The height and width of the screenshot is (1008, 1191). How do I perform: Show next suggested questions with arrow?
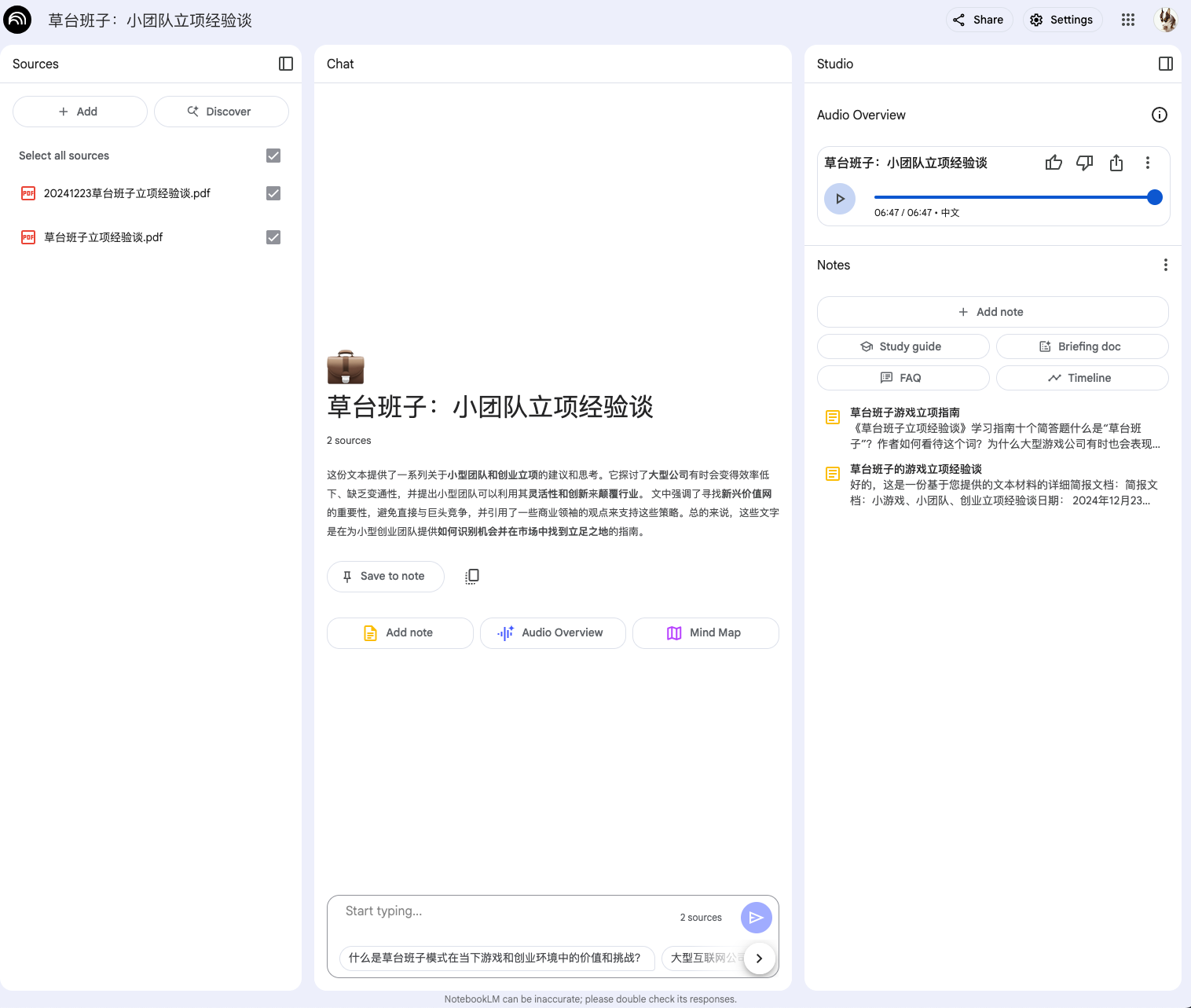tap(759, 958)
